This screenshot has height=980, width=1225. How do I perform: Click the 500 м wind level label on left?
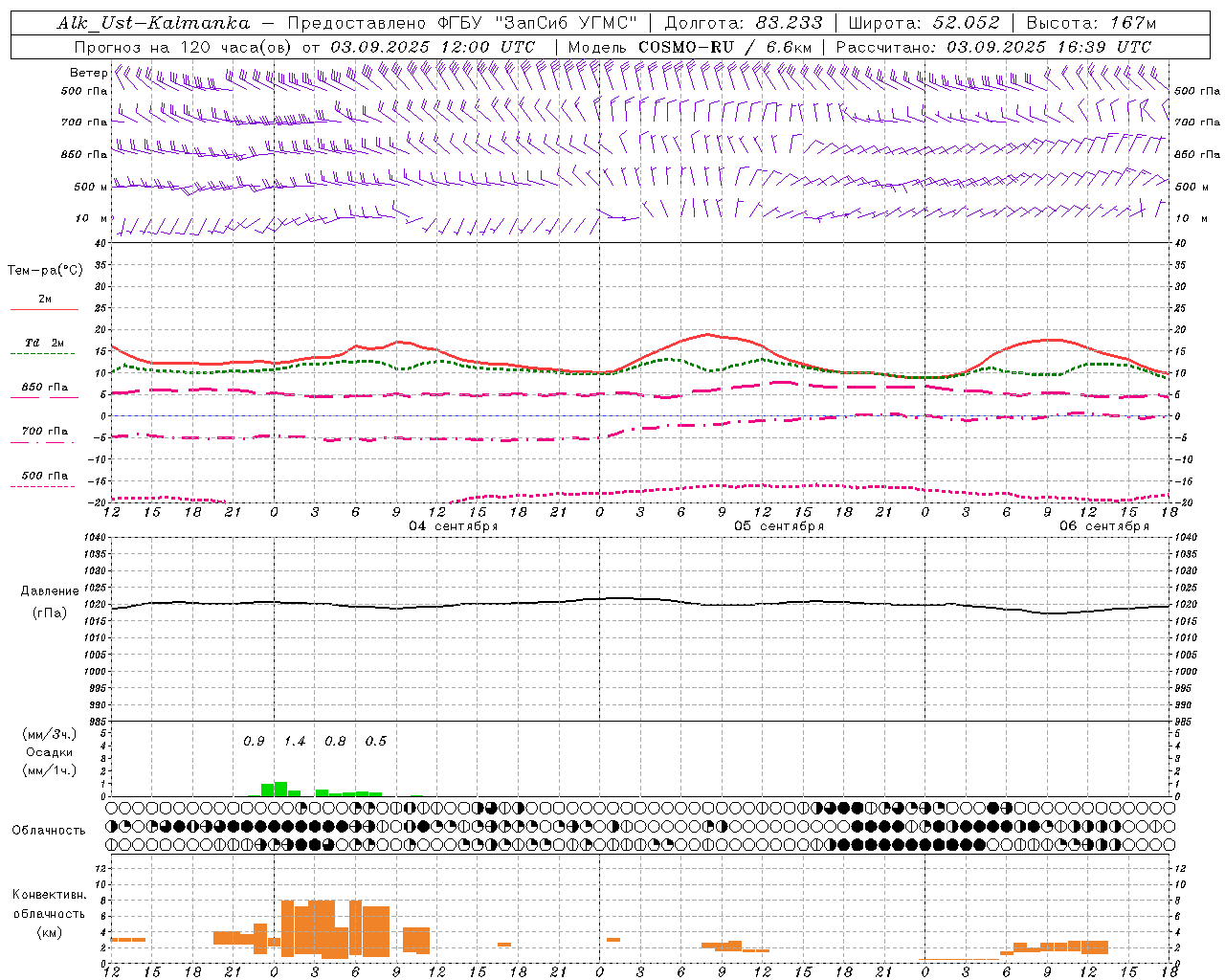tap(91, 187)
